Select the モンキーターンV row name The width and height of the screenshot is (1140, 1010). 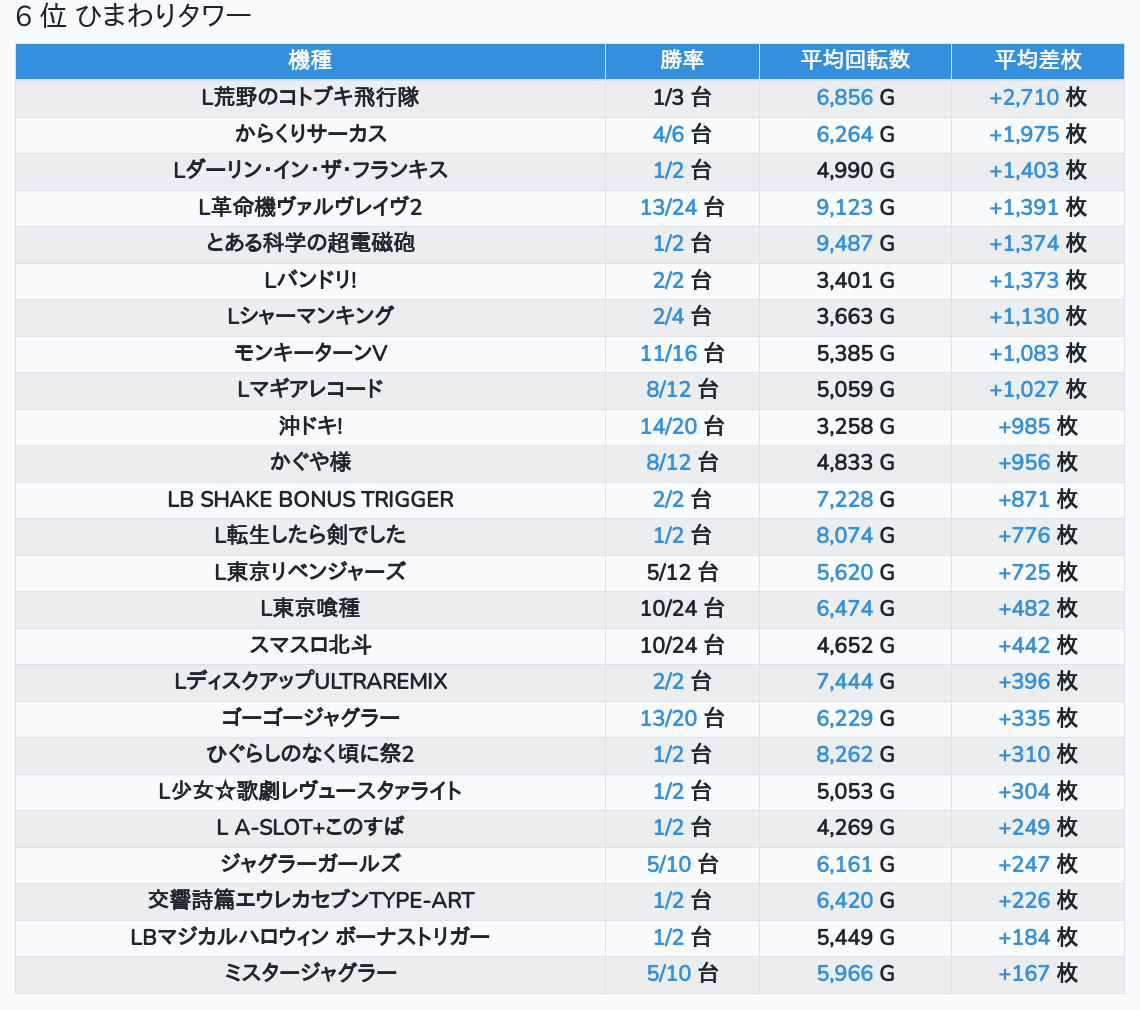tap(310, 353)
